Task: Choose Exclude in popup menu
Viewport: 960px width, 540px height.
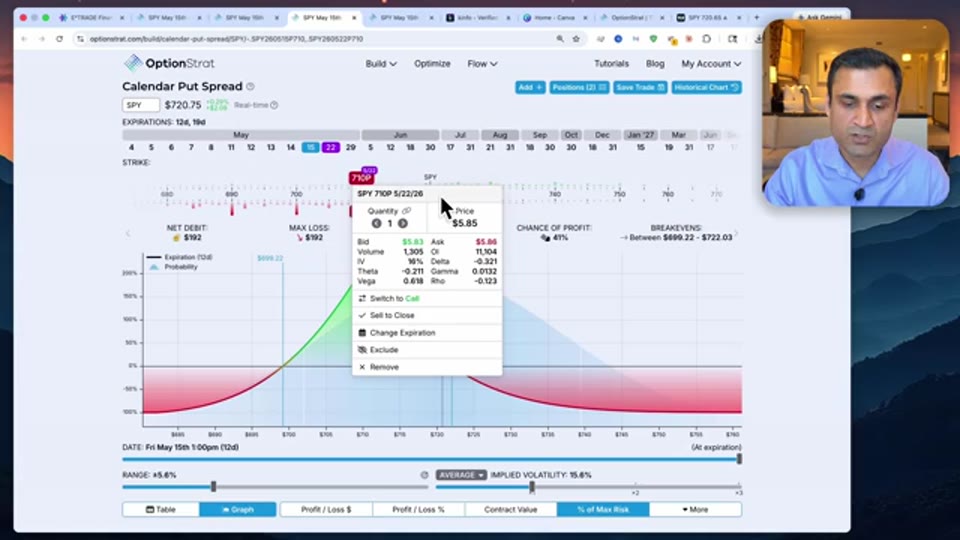Action: (427, 350)
